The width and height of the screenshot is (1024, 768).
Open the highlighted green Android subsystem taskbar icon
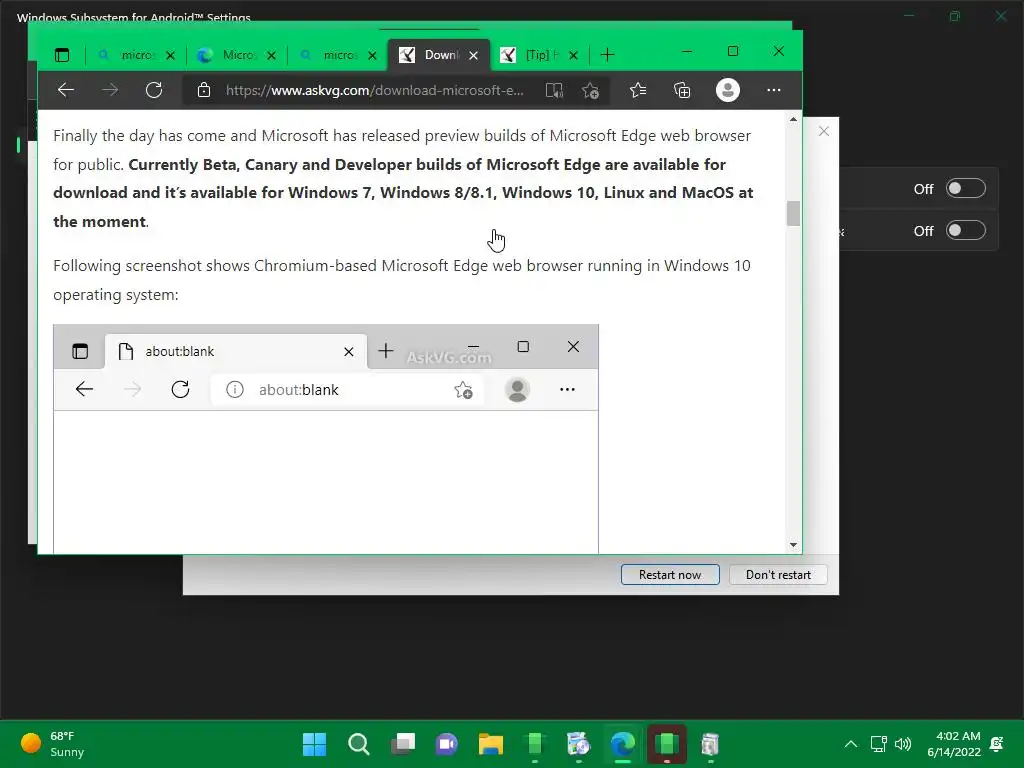667,744
